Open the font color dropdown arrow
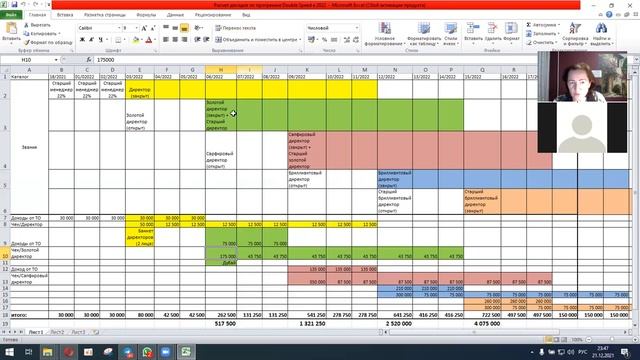Viewport: 640px width, 360px height. pyautogui.click(x=155, y=40)
